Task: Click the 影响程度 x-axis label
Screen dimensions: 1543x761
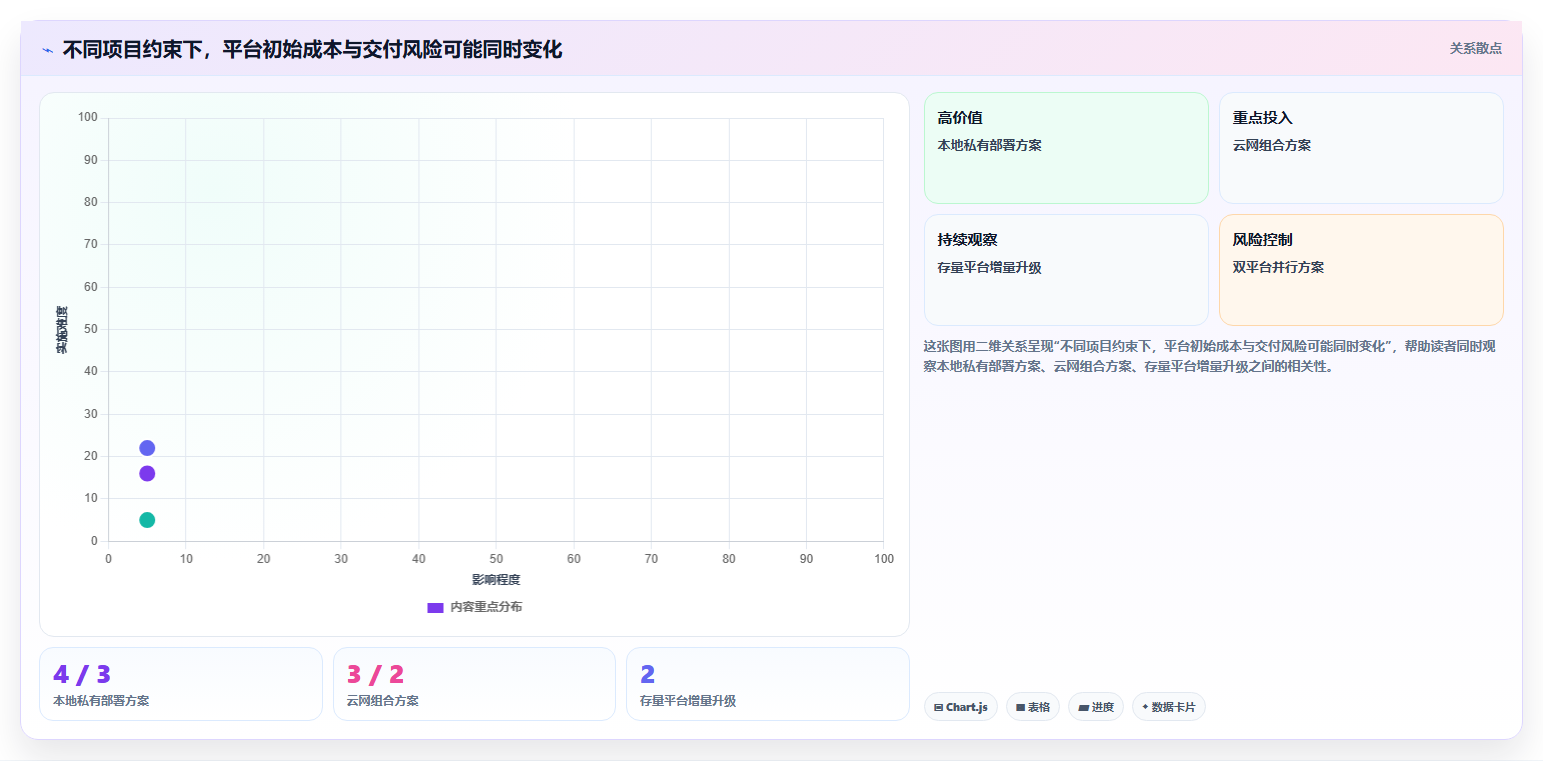Action: (x=496, y=580)
